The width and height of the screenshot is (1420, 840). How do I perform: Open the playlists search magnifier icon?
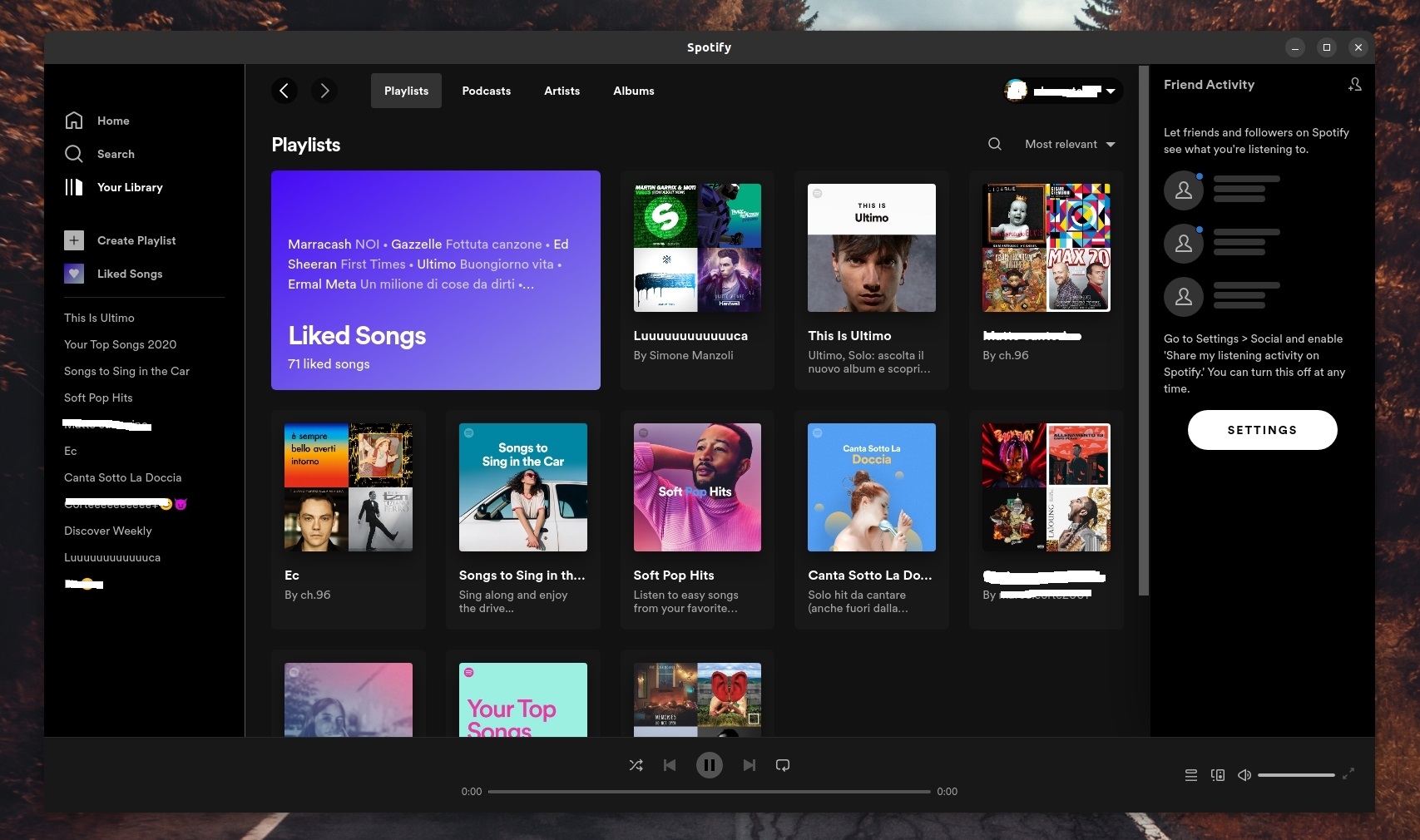click(994, 144)
